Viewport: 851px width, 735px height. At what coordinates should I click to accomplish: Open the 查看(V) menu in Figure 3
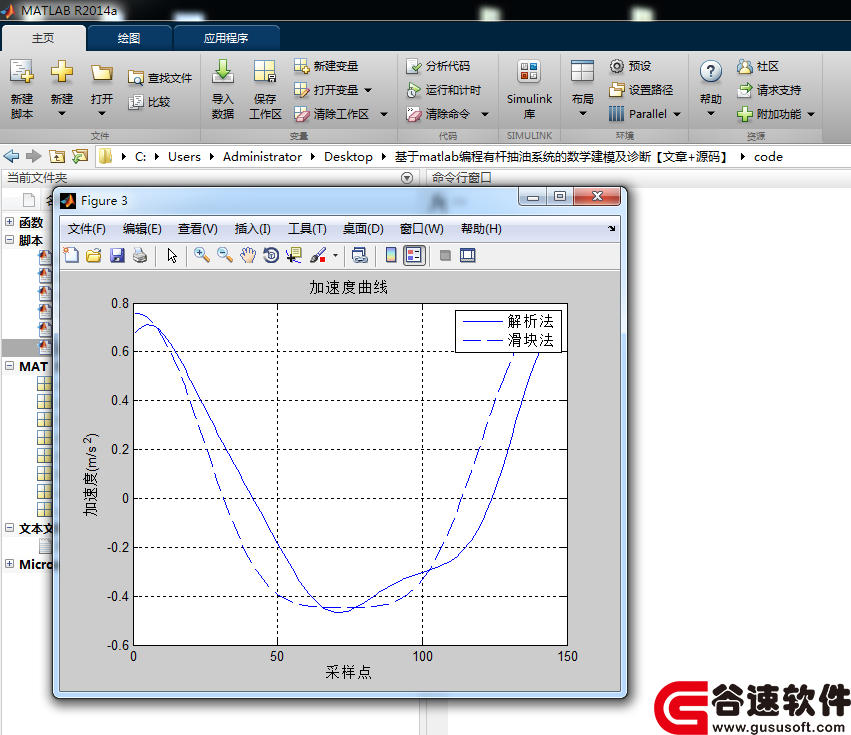click(198, 229)
